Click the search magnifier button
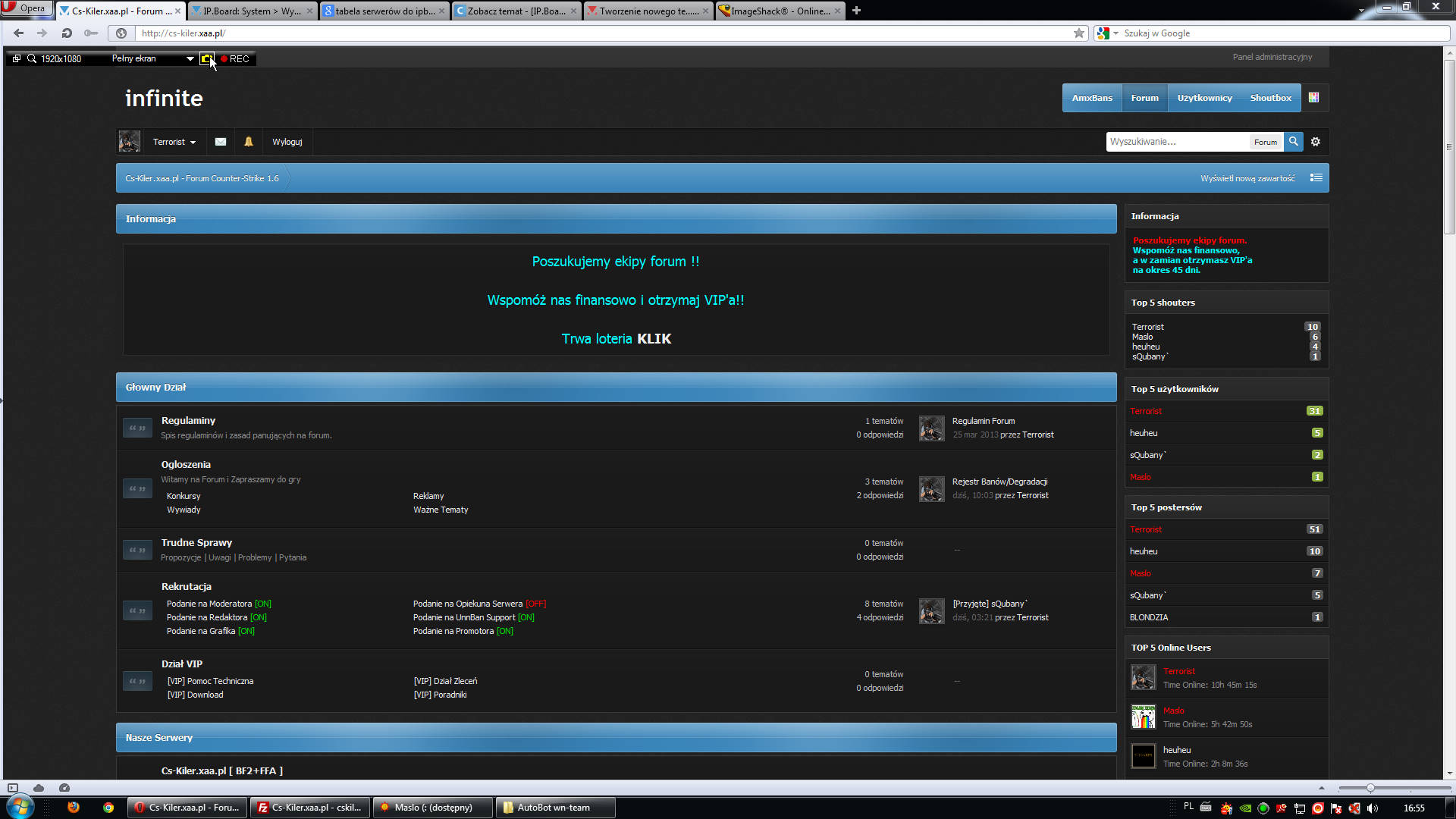The width and height of the screenshot is (1456, 819). (1294, 141)
